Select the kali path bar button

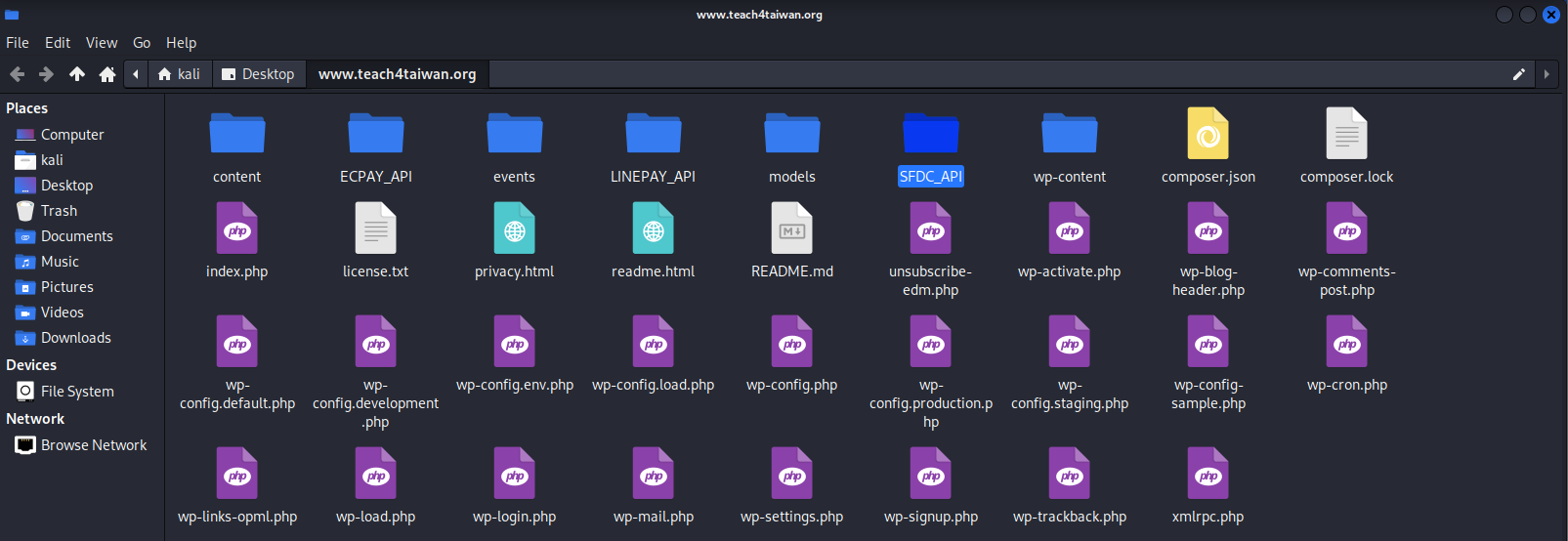[x=179, y=74]
